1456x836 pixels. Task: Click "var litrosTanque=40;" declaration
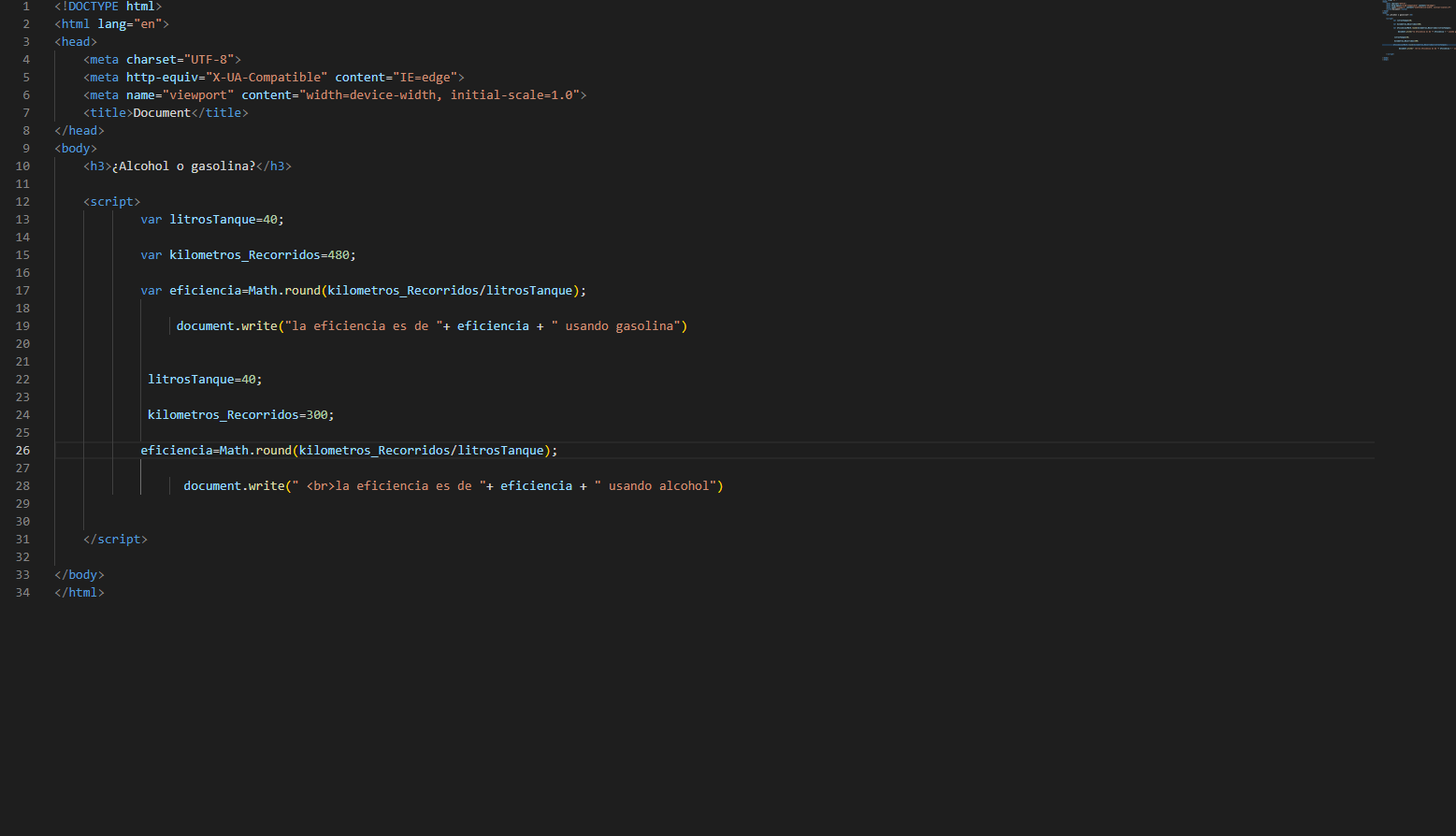[212, 220]
